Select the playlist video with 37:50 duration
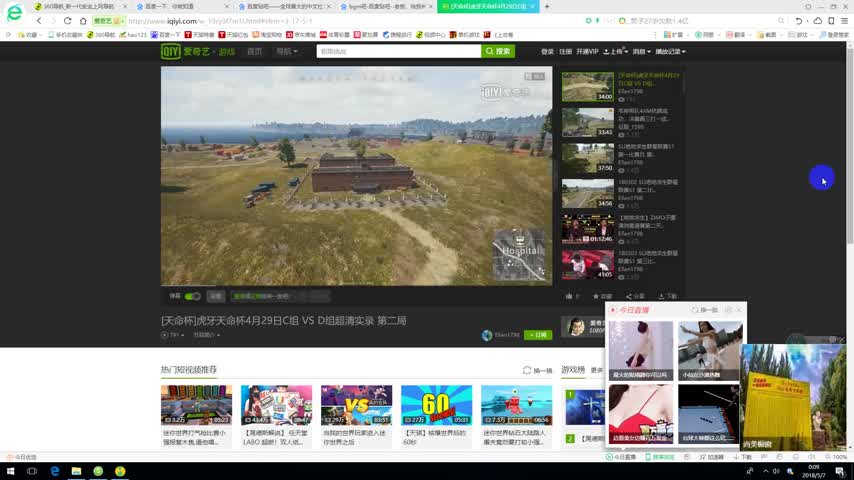 pos(588,158)
